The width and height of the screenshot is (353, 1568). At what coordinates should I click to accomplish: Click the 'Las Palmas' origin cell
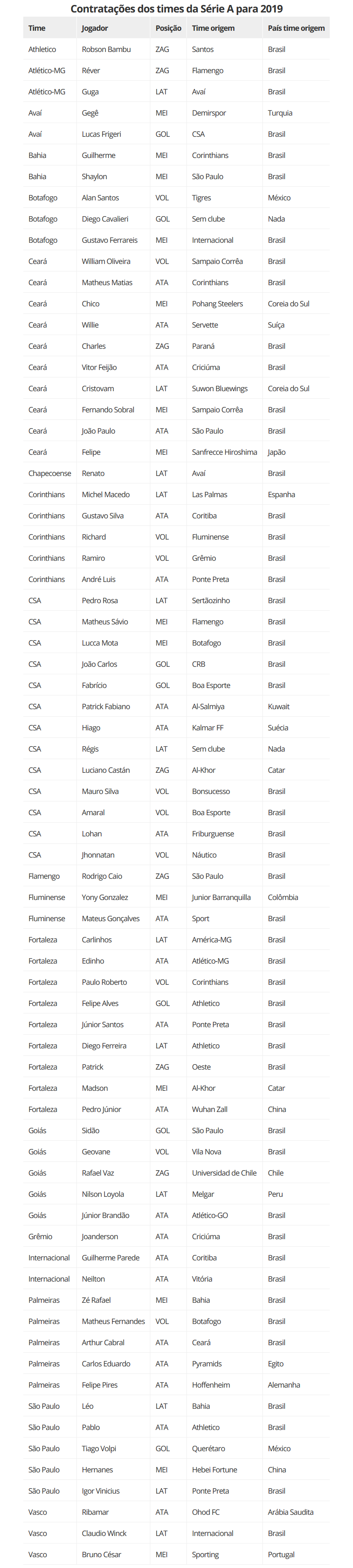[209, 495]
